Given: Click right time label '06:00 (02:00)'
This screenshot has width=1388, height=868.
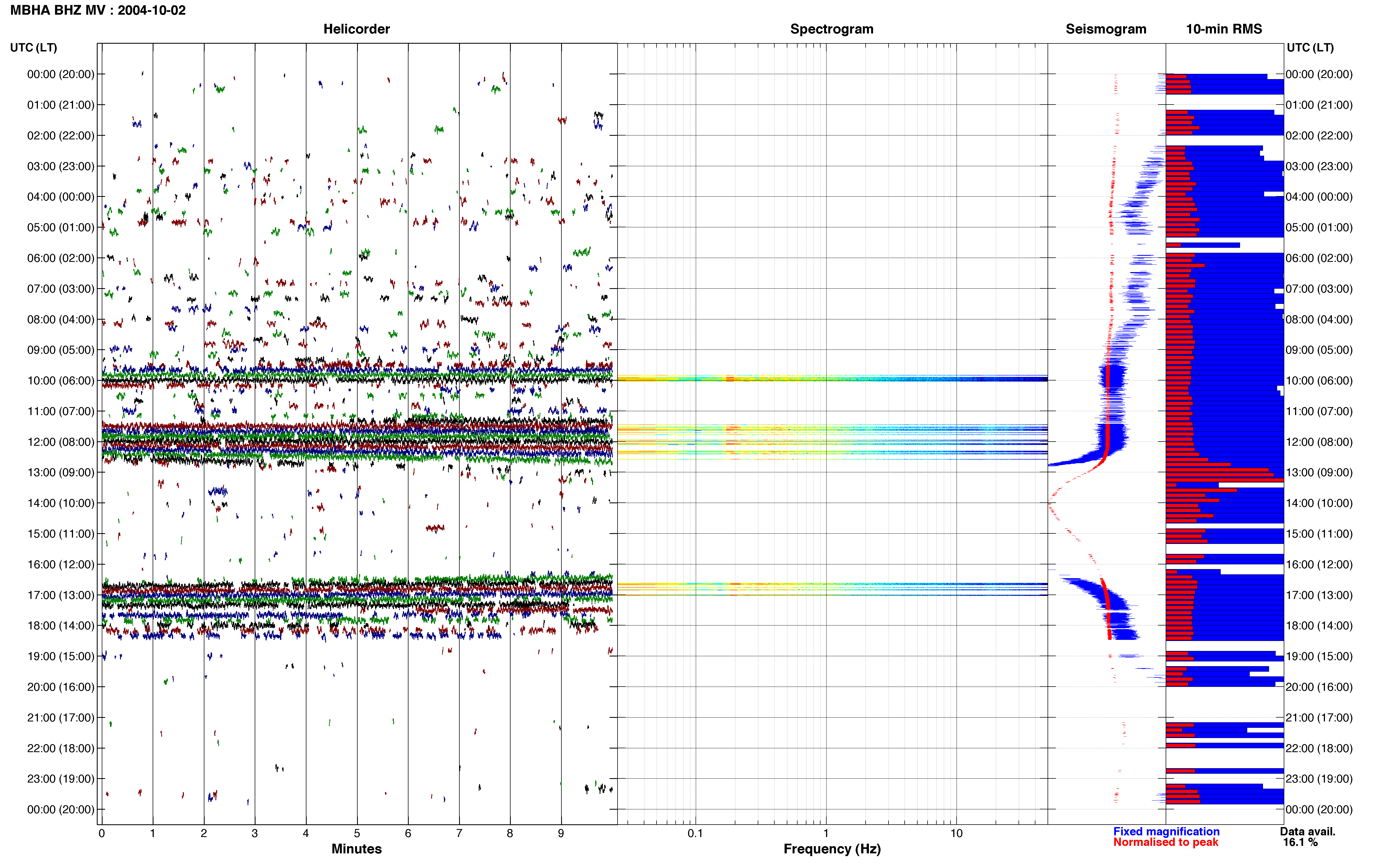Looking at the screenshot, I should pos(1319,258).
